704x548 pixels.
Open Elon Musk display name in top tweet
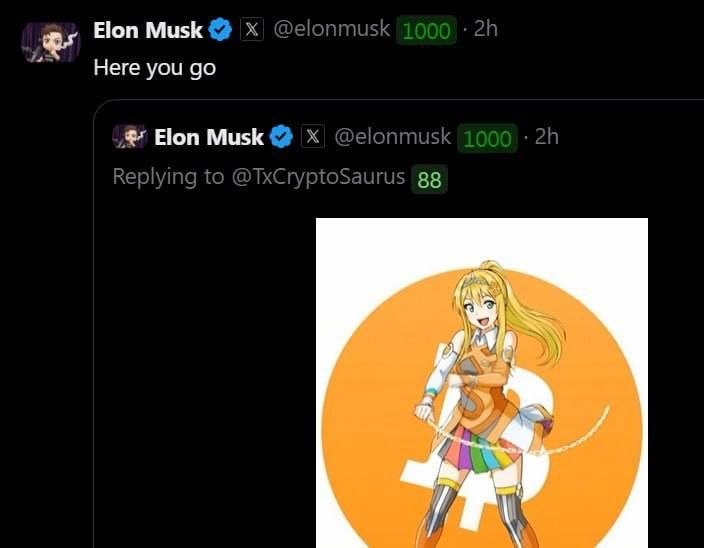148,30
